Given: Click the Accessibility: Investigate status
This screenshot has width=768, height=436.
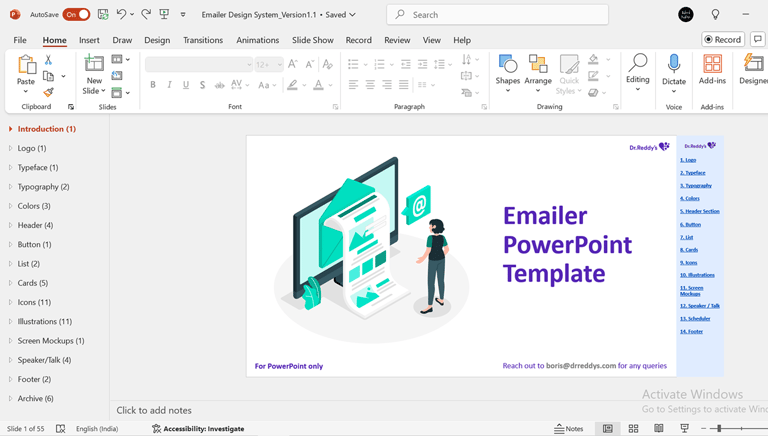Looking at the screenshot, I should pos(198,429).
